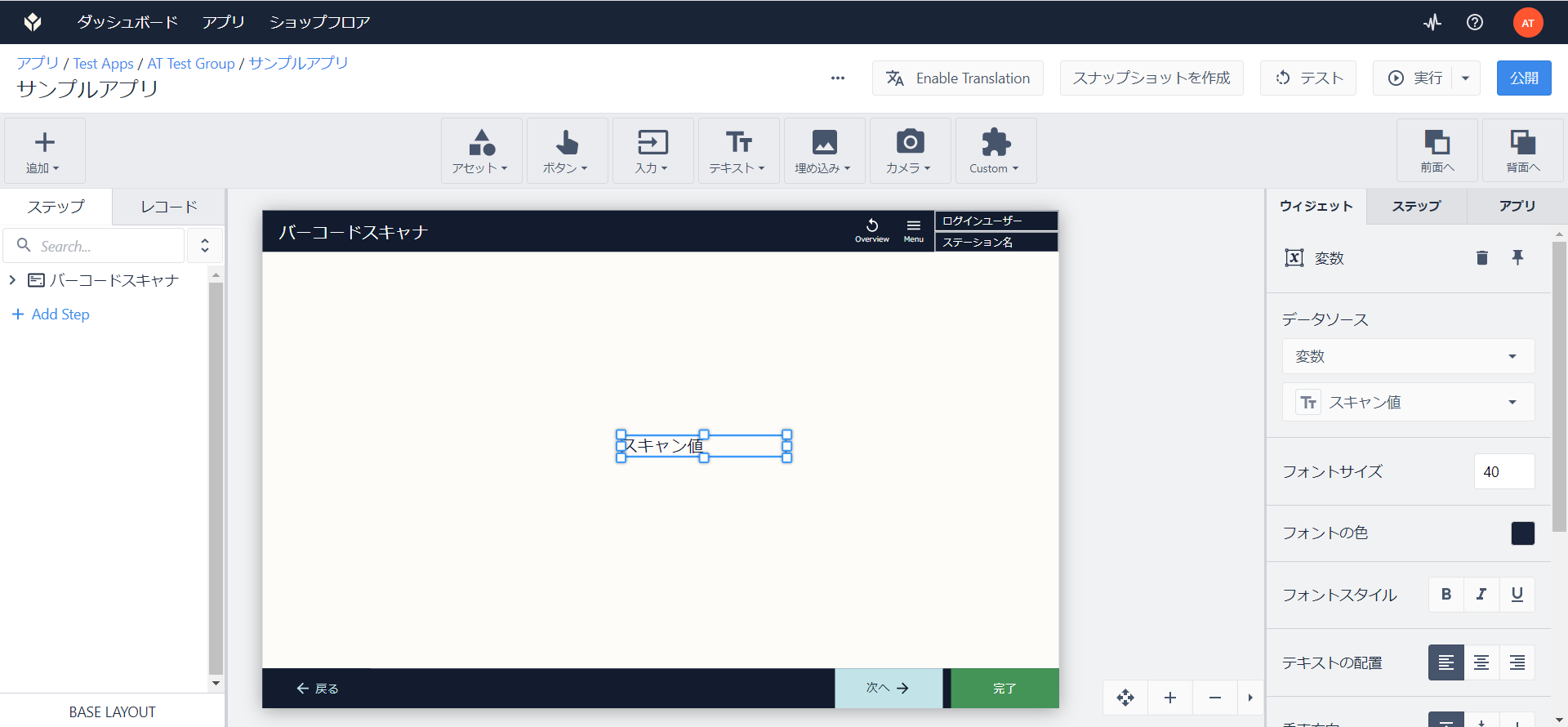
Task: Open the camera widget menu
Action: pos(910,150)
